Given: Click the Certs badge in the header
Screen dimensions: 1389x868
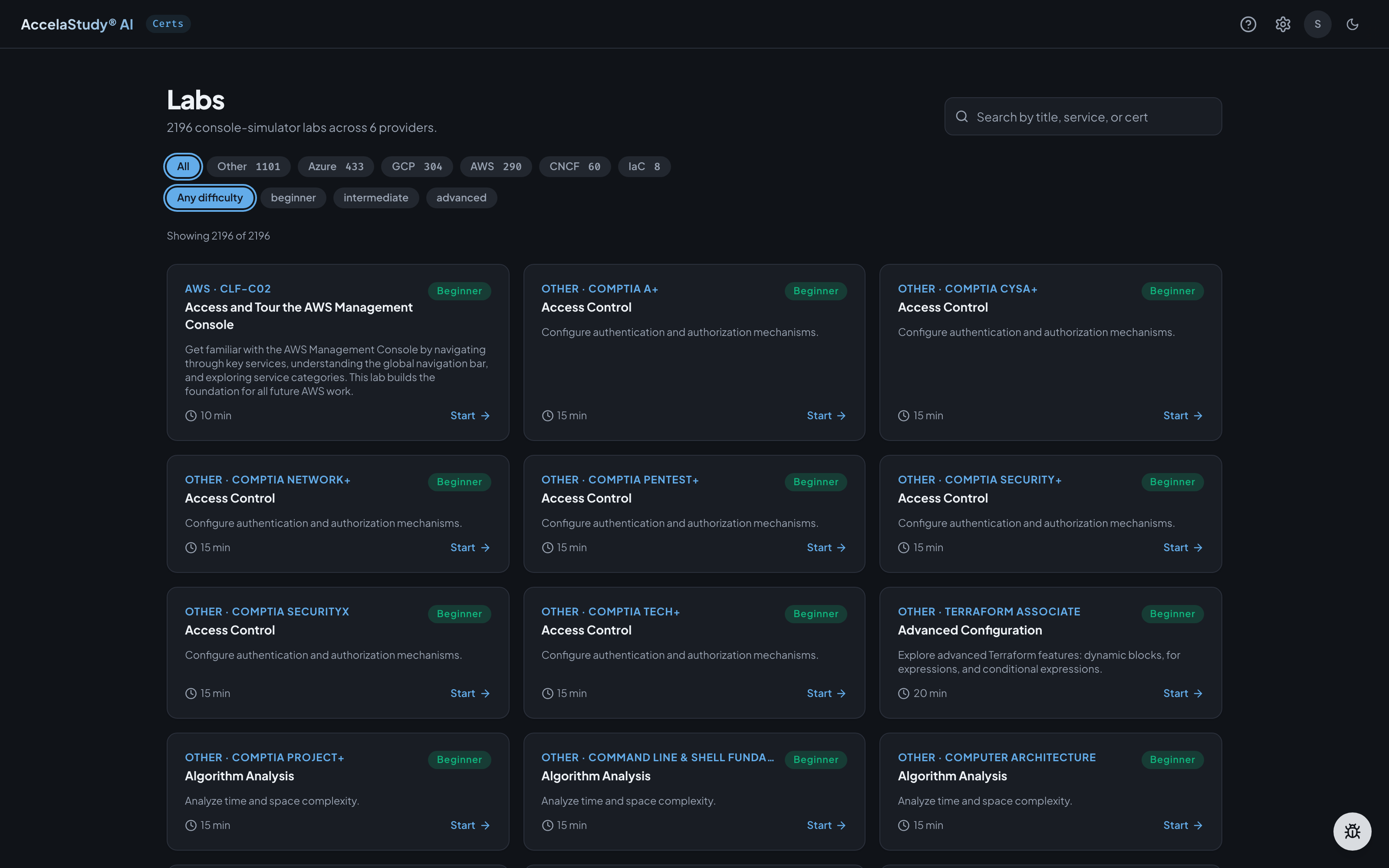Looking at the screenshot, I should pos(168,24).
